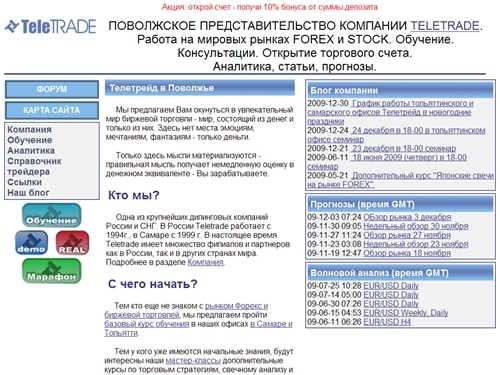Click the Телетрейд в Поволжье heading
Image resolution: width=500 pixels, height=375 pixels.
tap(200, 88)
